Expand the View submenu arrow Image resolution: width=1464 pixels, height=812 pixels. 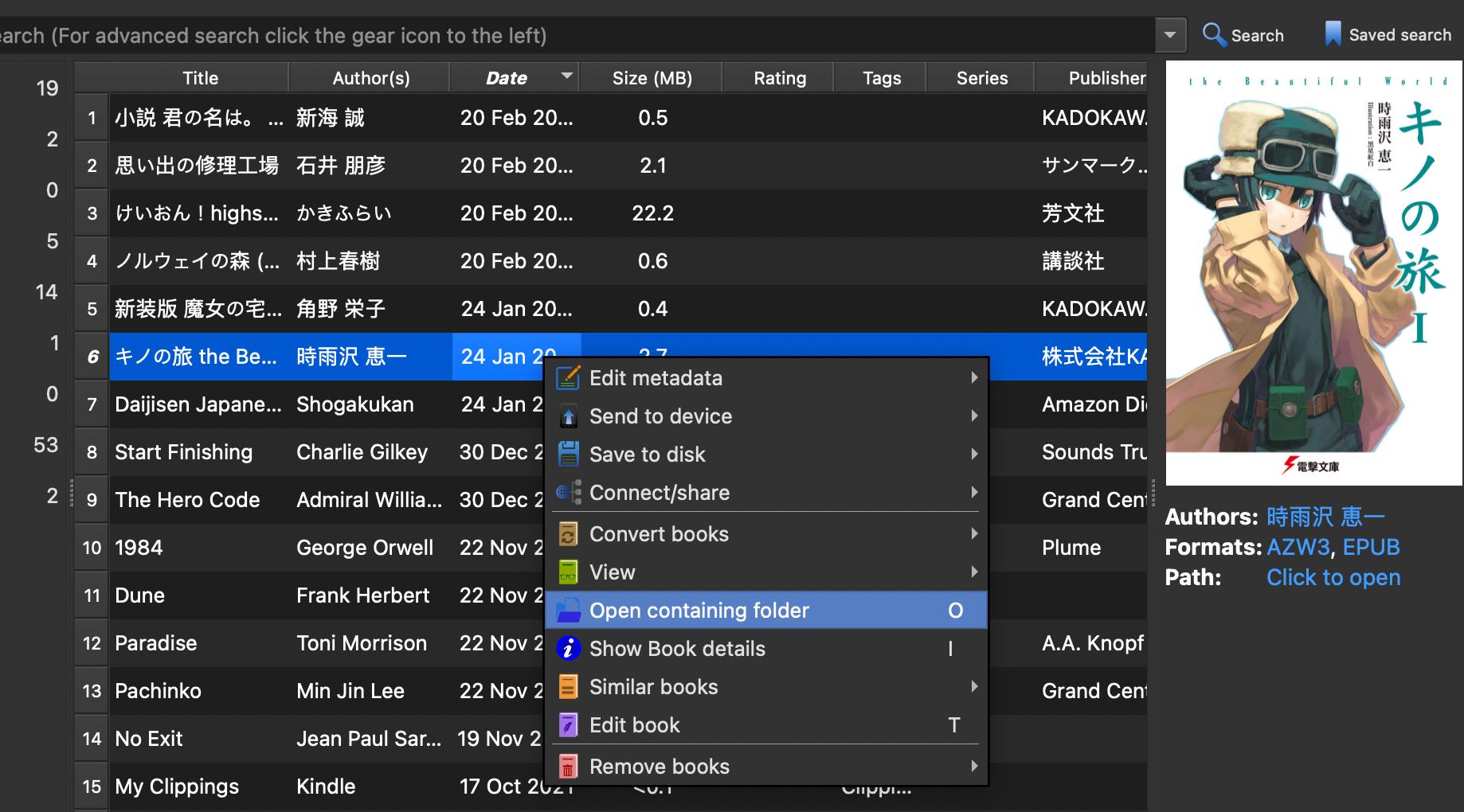pos(974,572)
